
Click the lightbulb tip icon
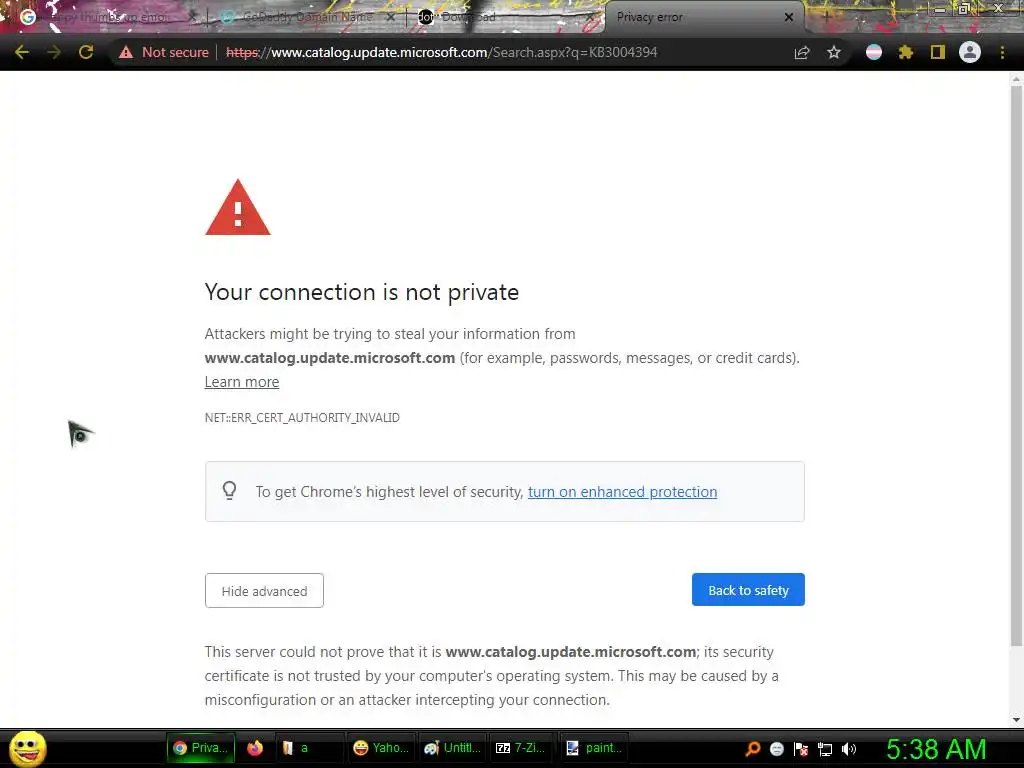tap(229, 491)
